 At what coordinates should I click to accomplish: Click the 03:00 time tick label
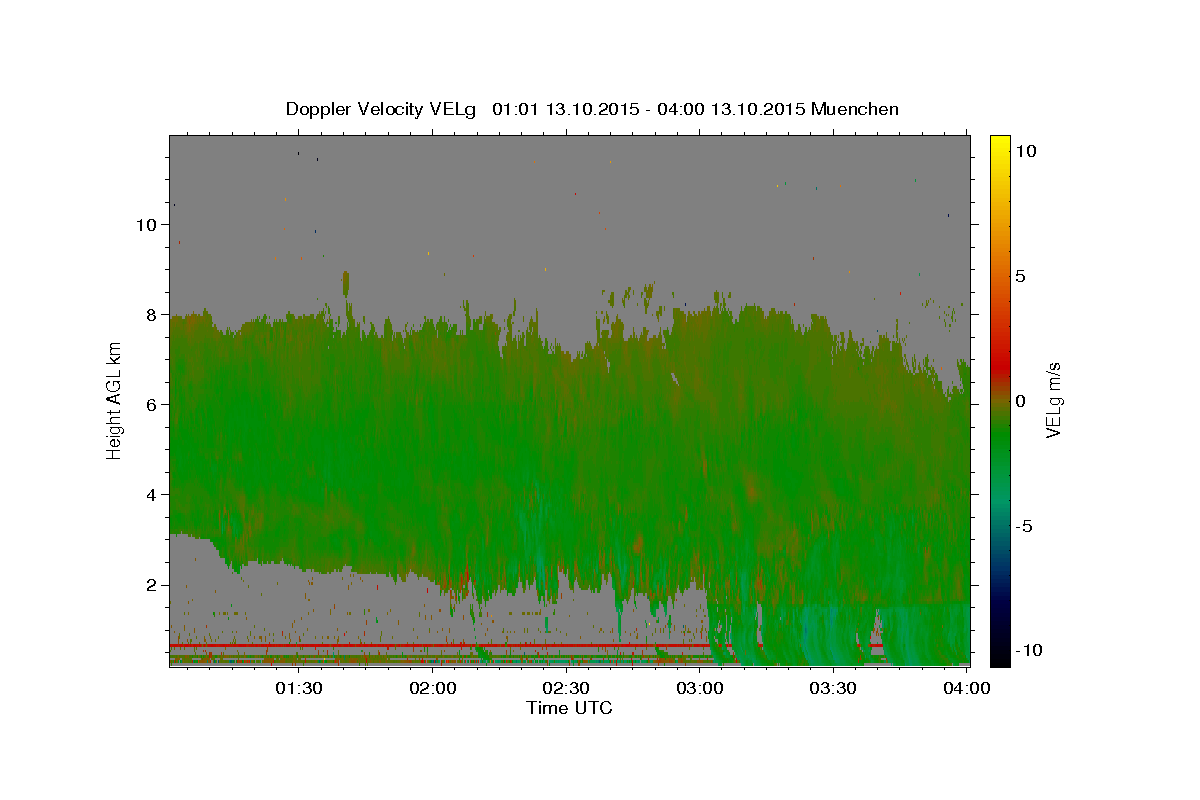(700, 688)
